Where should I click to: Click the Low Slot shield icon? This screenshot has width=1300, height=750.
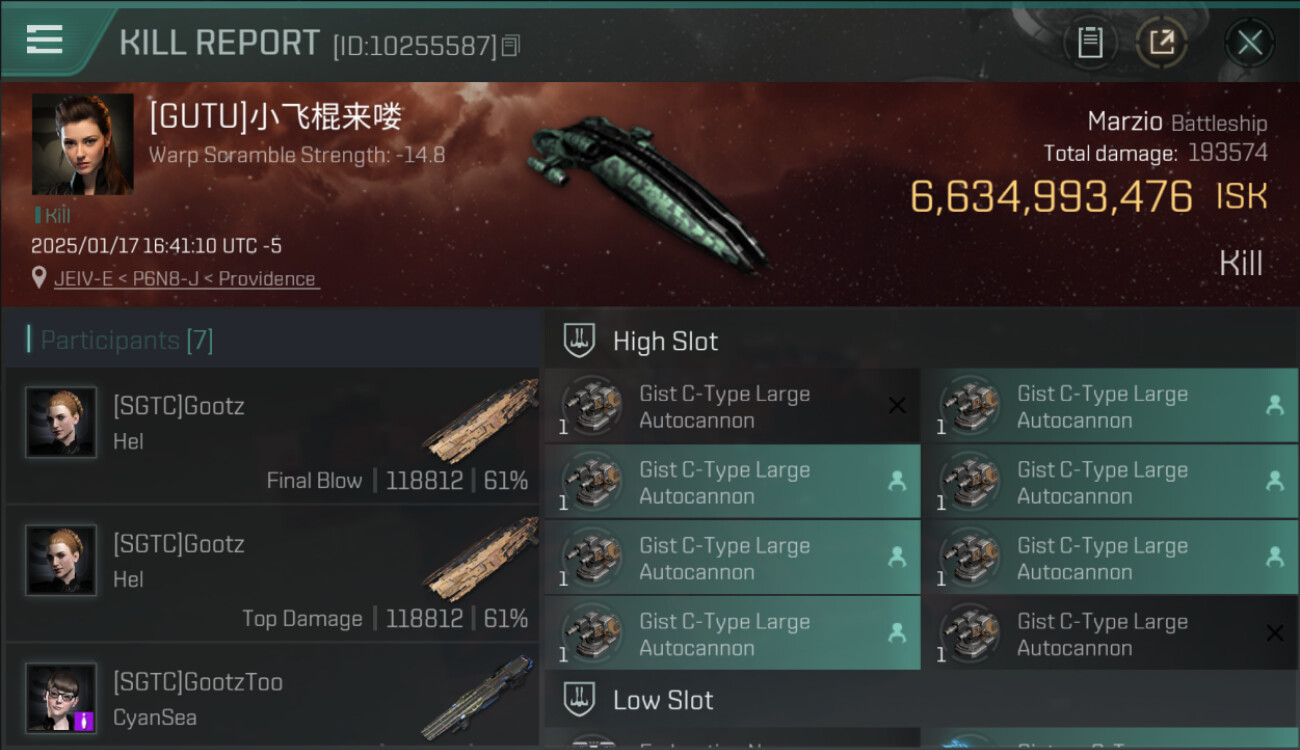(579, 699)
